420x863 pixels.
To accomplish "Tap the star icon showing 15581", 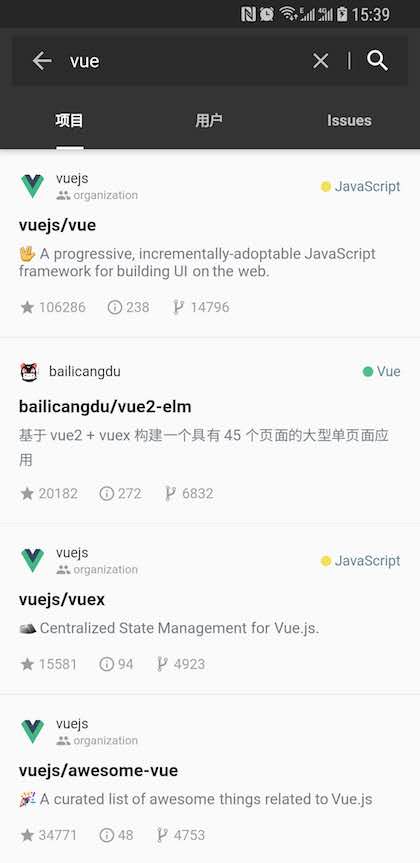I will point(27,664).
